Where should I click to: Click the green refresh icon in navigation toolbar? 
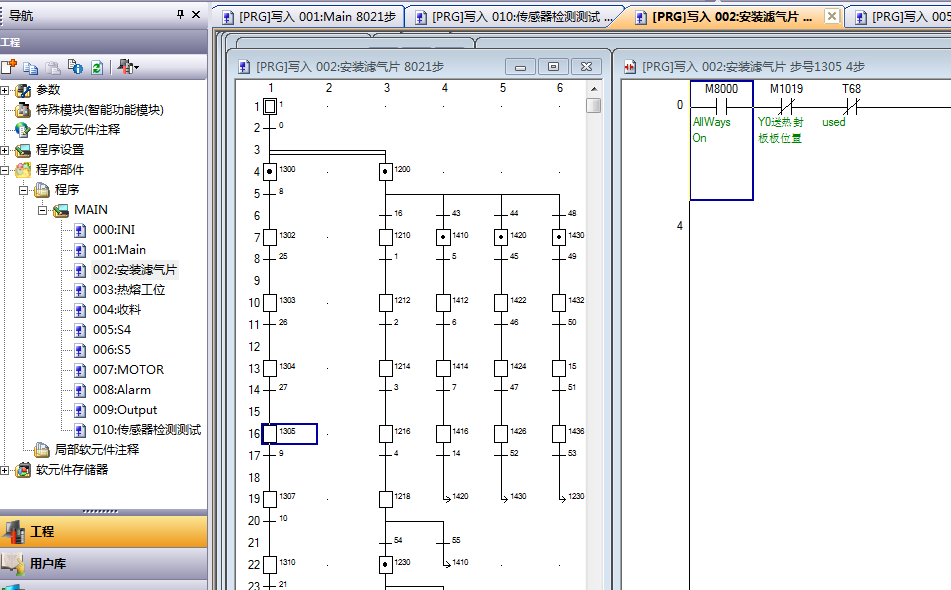click(97, 67)
